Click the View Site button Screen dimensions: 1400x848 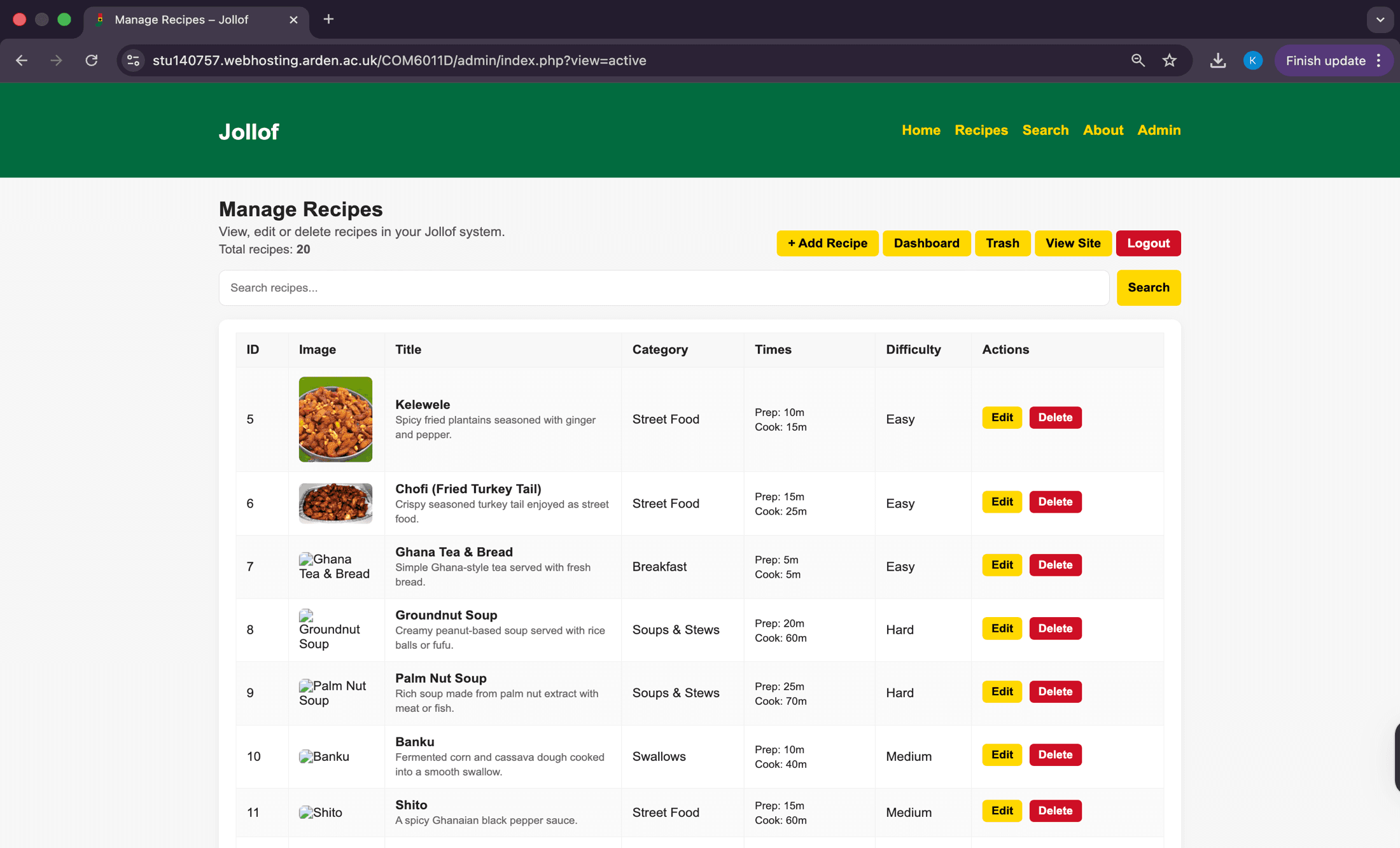coord(1073,243)
